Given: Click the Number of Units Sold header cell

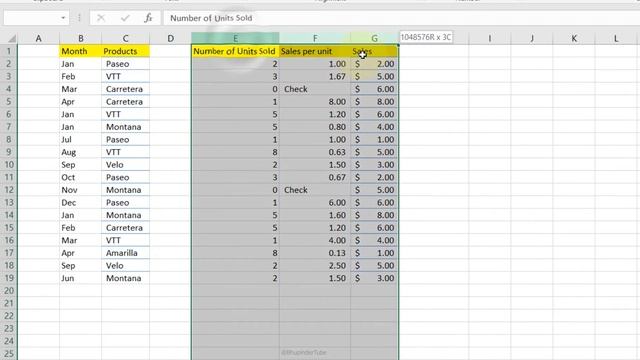Looking at the screenshot, I should tap(235, 51).
